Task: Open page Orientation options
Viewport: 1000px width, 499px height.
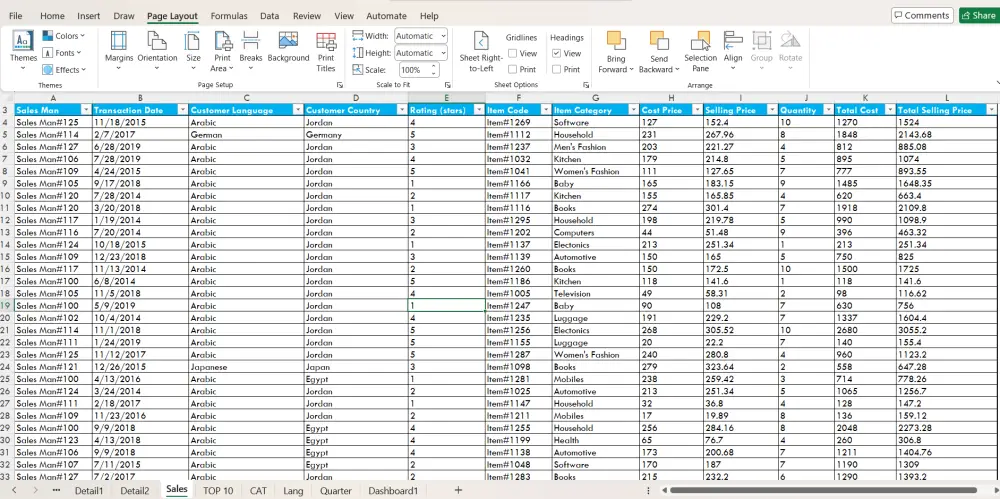Action: click(158, 50)
